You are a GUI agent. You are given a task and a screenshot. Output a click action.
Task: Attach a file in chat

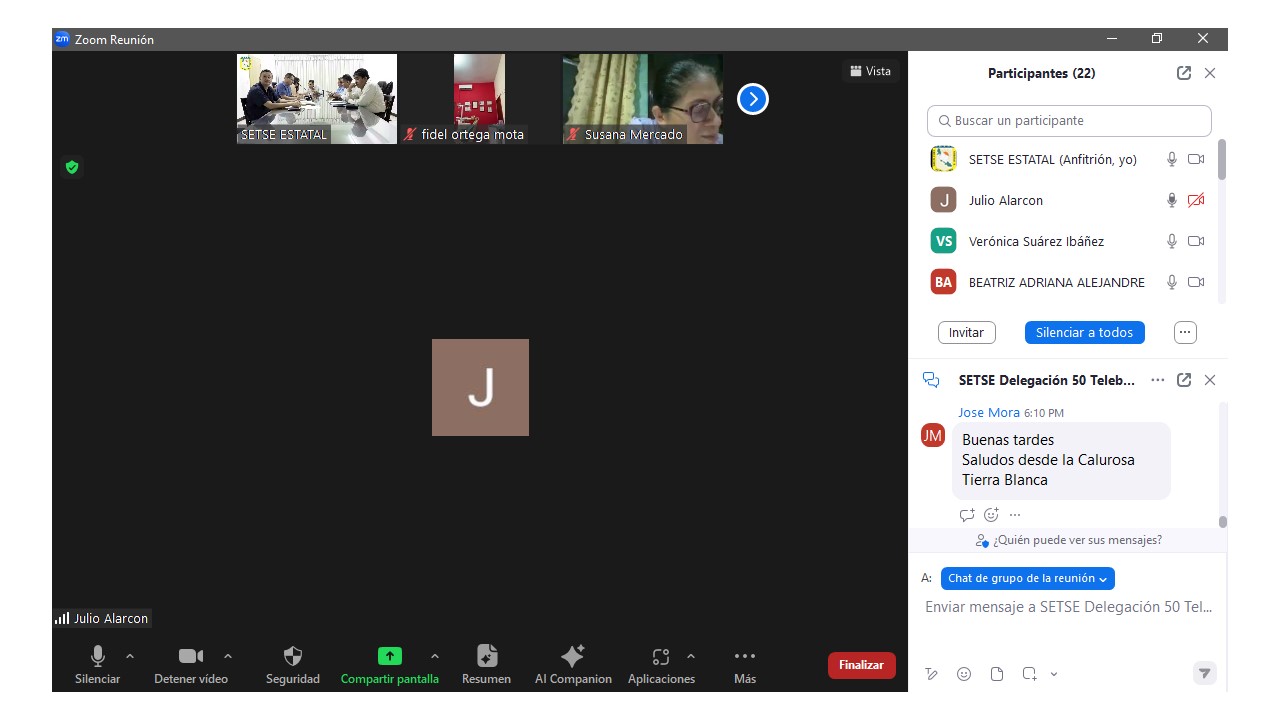coord(997,674)
